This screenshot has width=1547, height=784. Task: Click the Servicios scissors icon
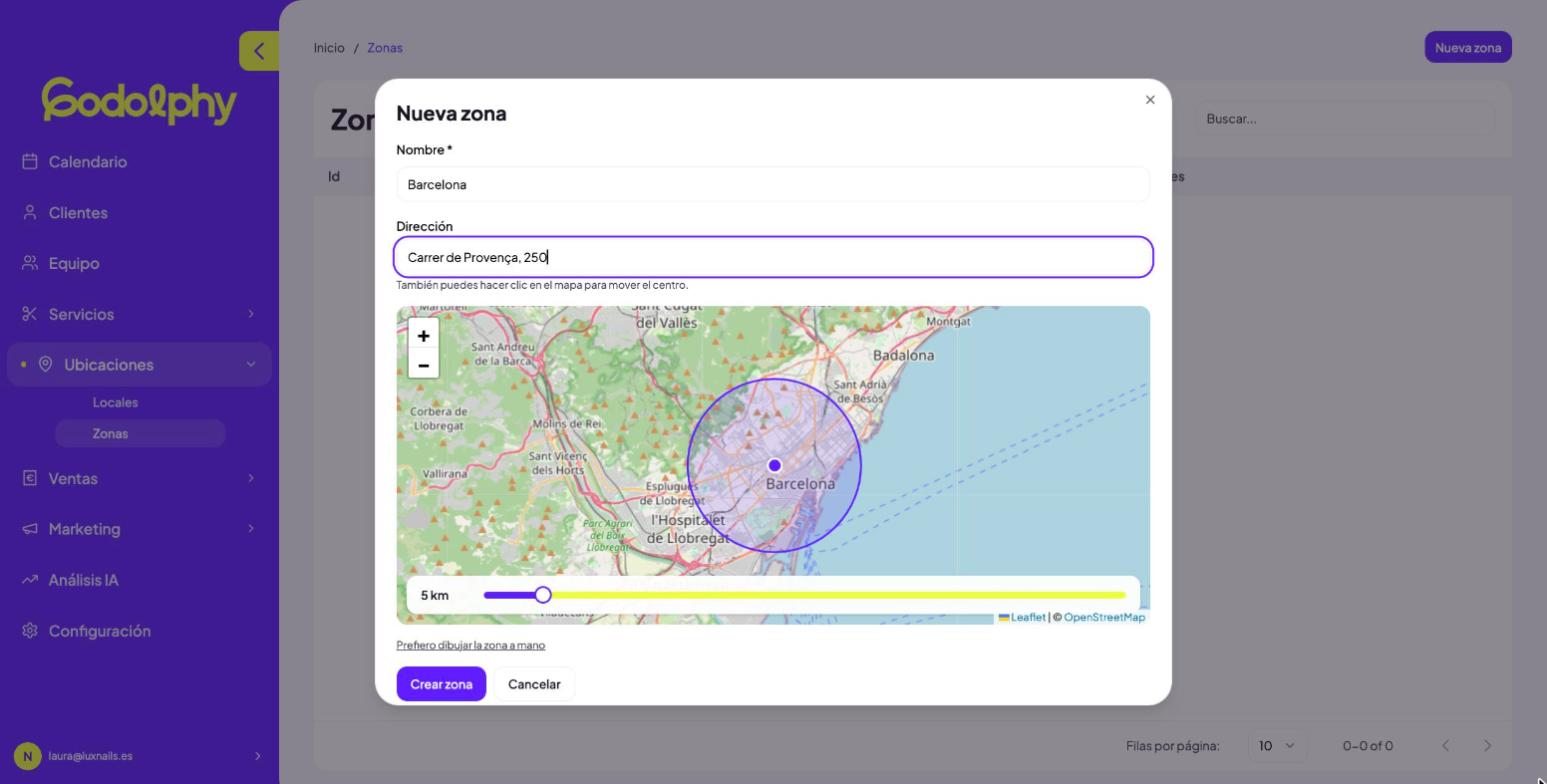tap(30, 314)
